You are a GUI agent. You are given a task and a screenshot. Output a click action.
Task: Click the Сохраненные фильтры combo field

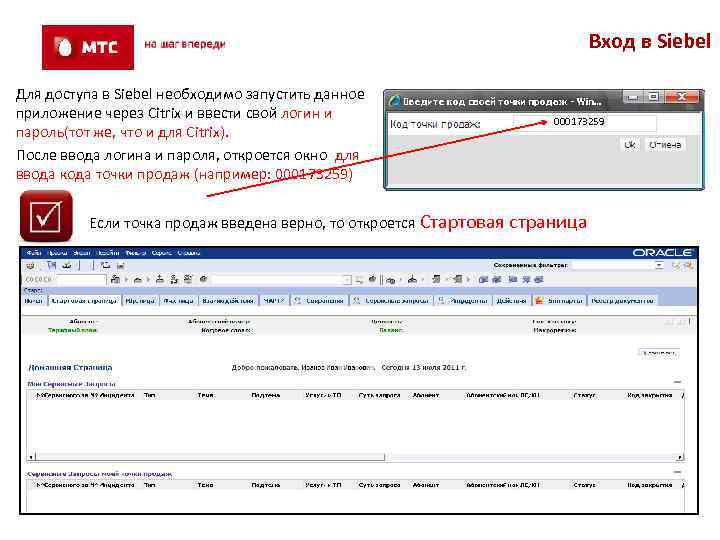tap(618, 265)
